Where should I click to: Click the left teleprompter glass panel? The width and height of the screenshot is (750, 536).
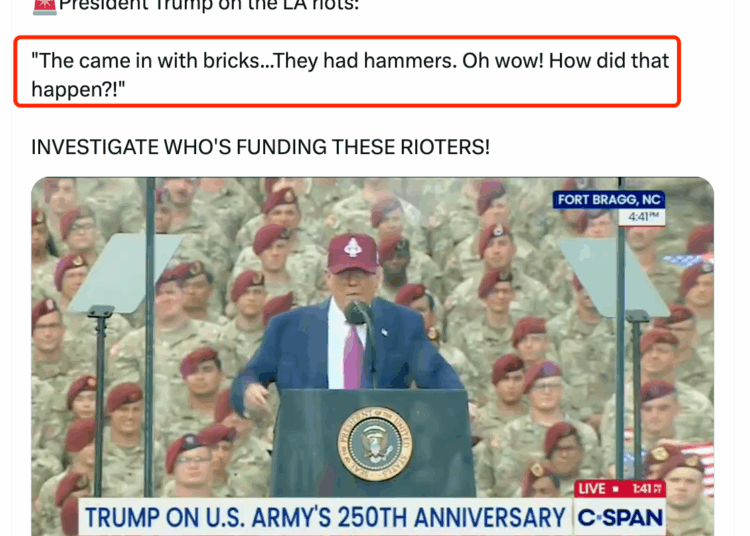124,273
